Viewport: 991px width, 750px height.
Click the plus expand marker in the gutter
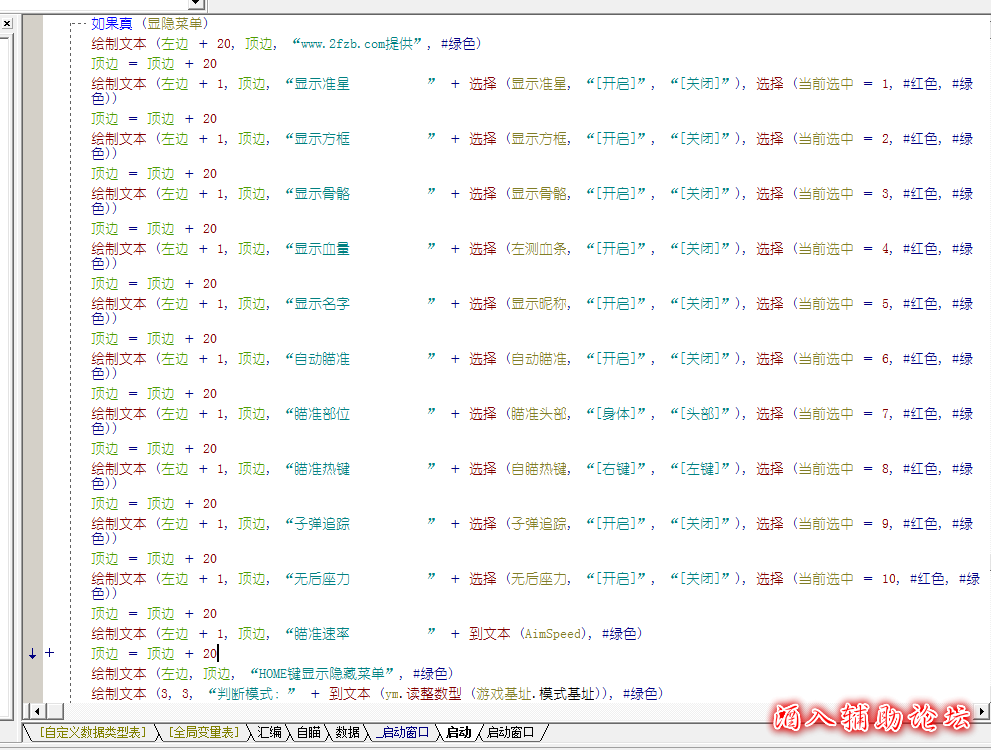(x=49, y=653)
